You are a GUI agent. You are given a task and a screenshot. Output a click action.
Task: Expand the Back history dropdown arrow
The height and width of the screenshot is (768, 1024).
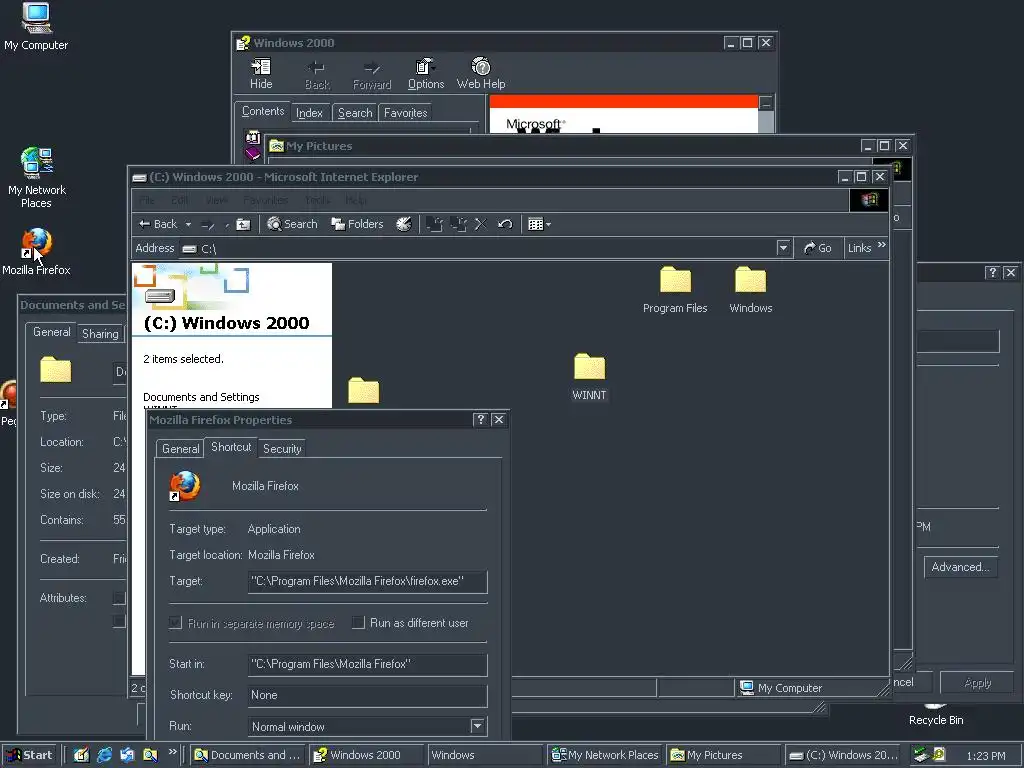point(188,224)
